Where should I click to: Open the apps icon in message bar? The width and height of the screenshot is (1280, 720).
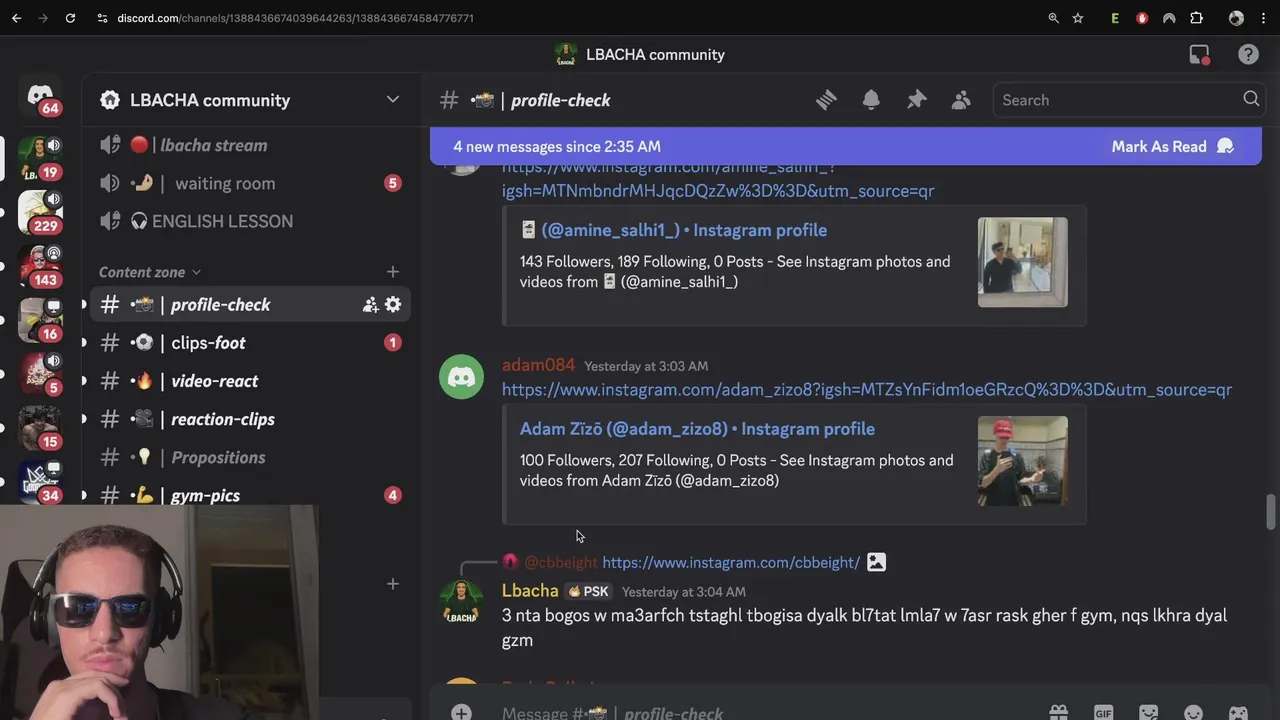coord(1238,713)
